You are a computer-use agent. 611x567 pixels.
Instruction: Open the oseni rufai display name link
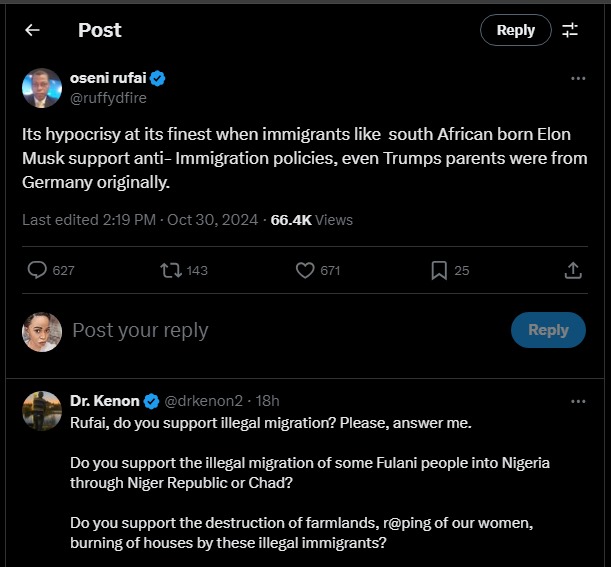(108, 78)
